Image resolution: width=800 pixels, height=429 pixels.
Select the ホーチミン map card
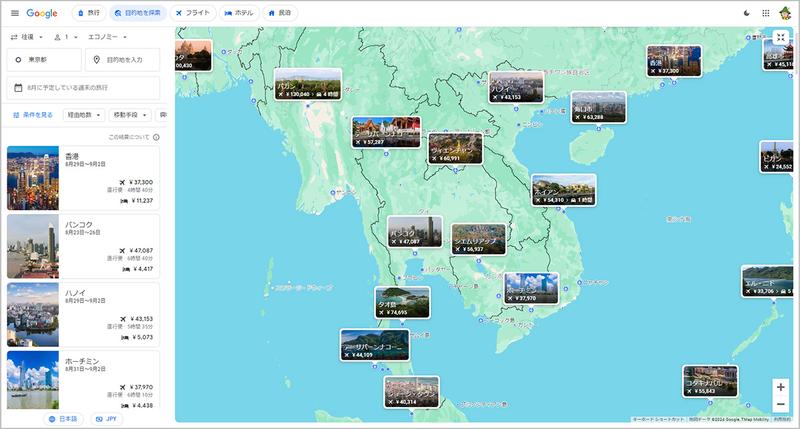point(531,288)
